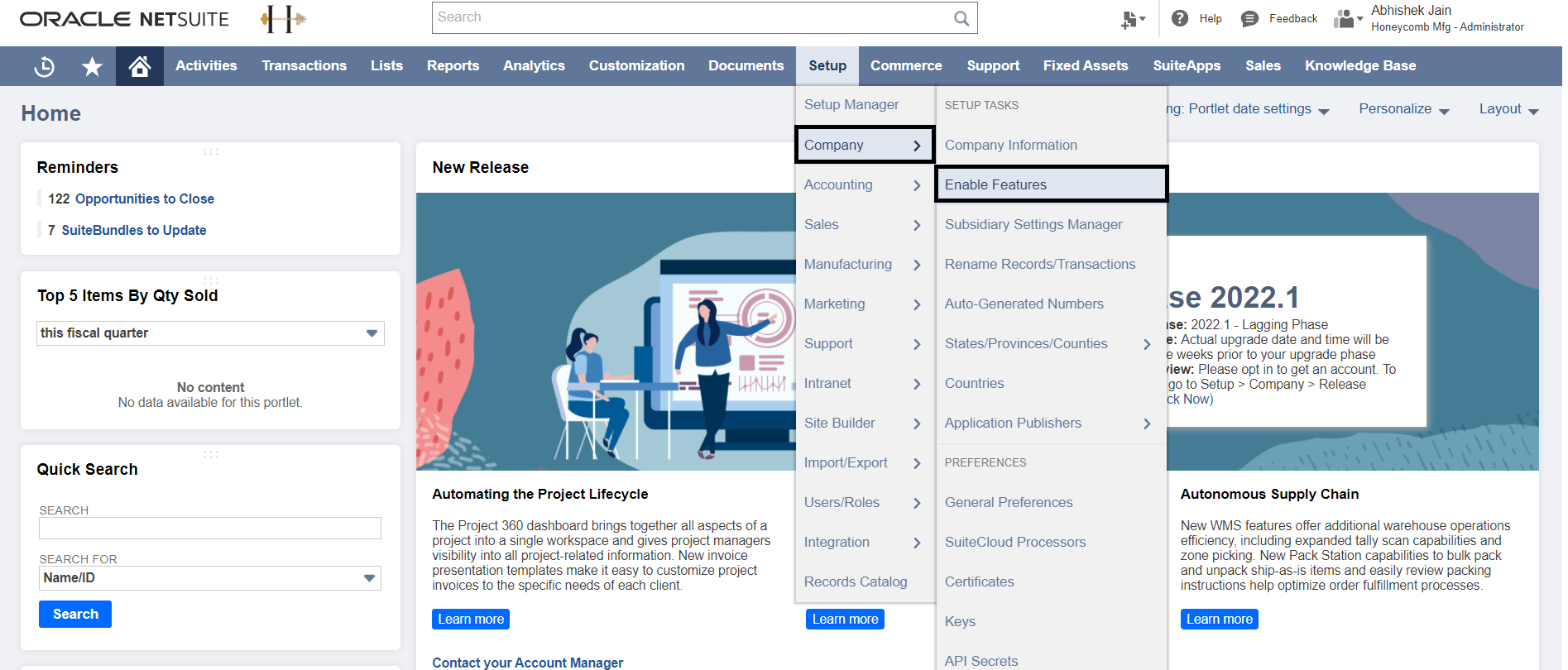The image size is (1568, 670).
Task: Click the Shortcuts star icon
Action: (92, 66)
